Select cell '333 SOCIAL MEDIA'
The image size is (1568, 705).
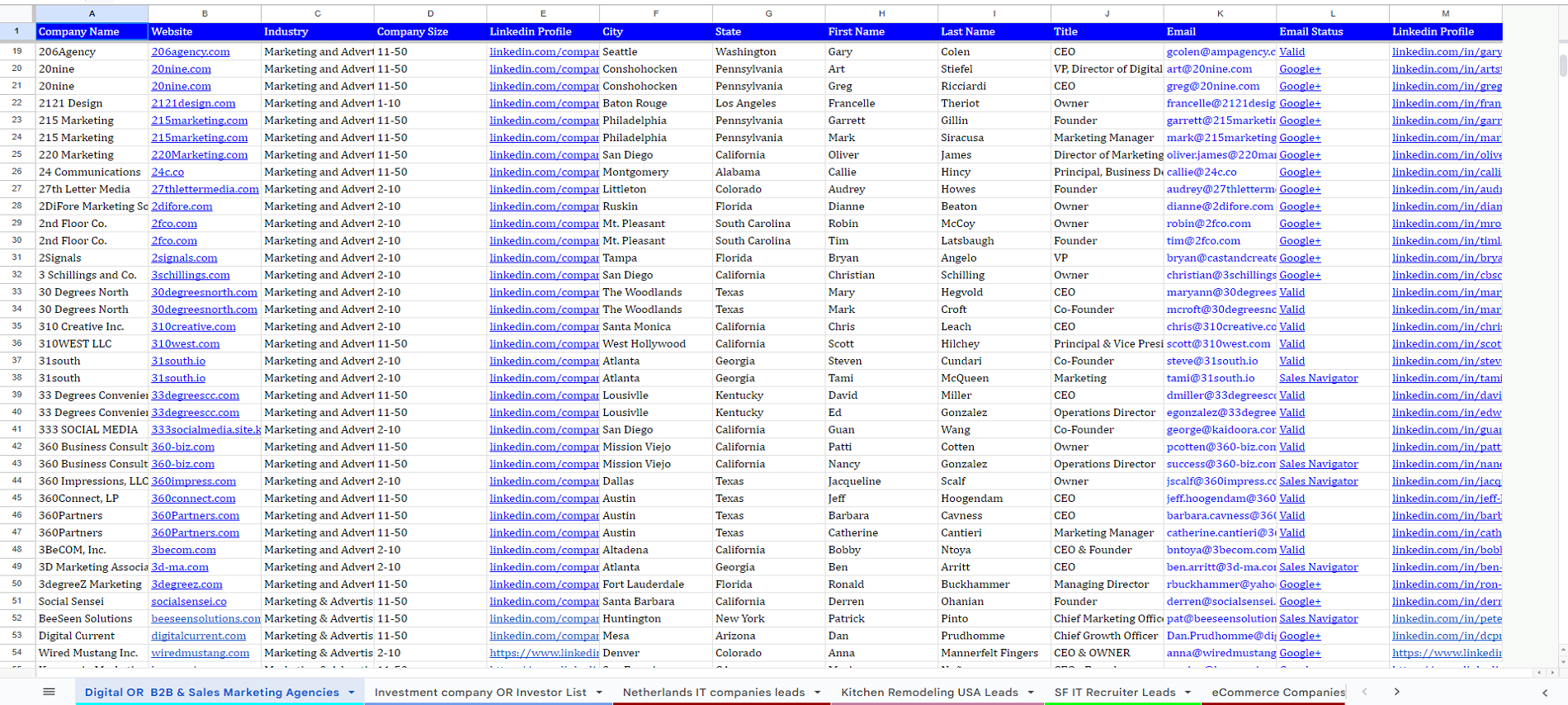tap(92, 429)
